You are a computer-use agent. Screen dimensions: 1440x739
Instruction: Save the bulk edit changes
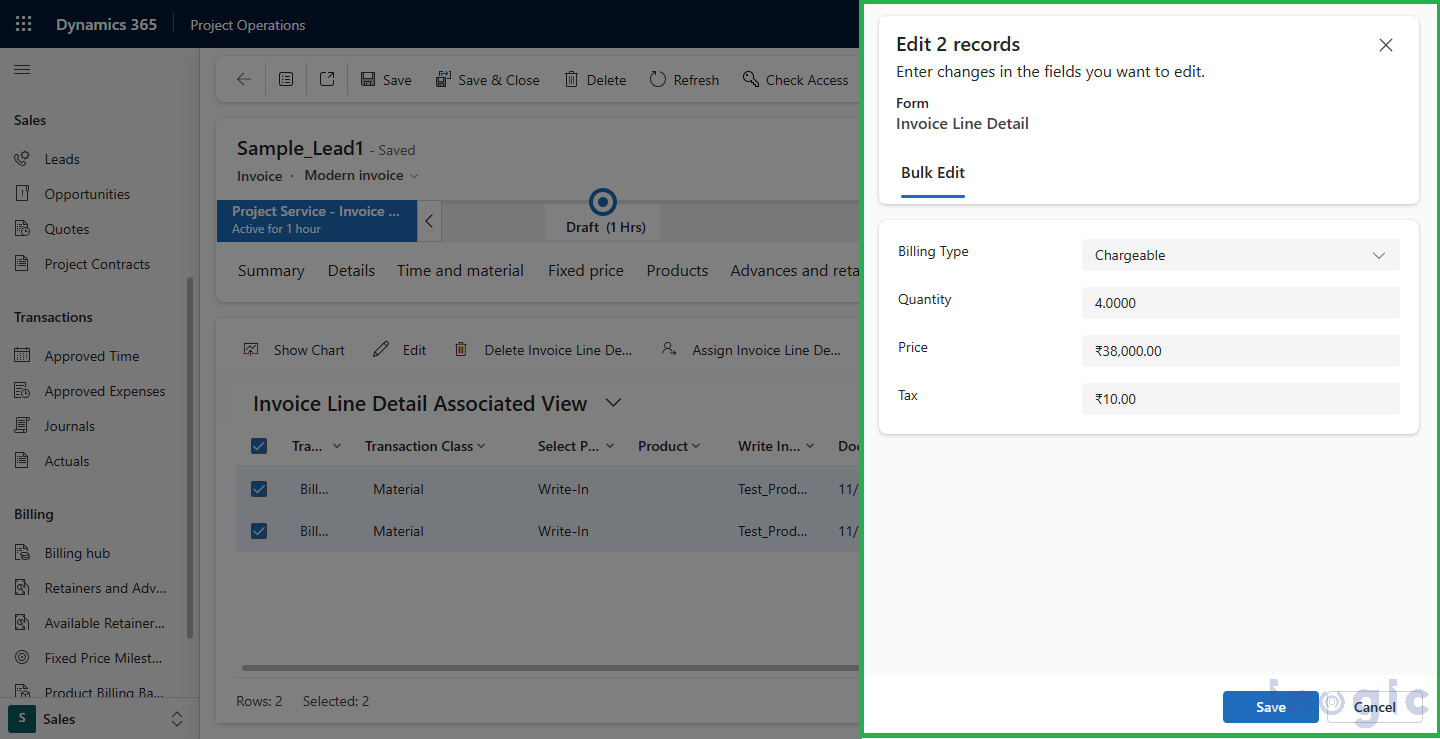pyautogui.click(x=1270, y=707)
